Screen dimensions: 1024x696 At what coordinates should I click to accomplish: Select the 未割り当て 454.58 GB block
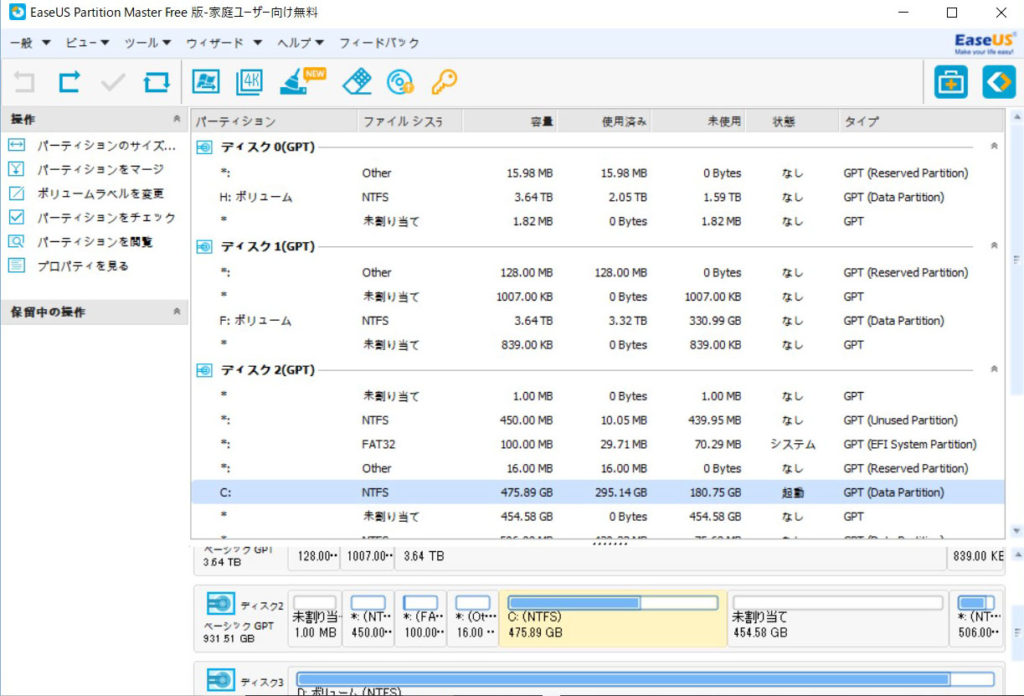coord(837,618)
